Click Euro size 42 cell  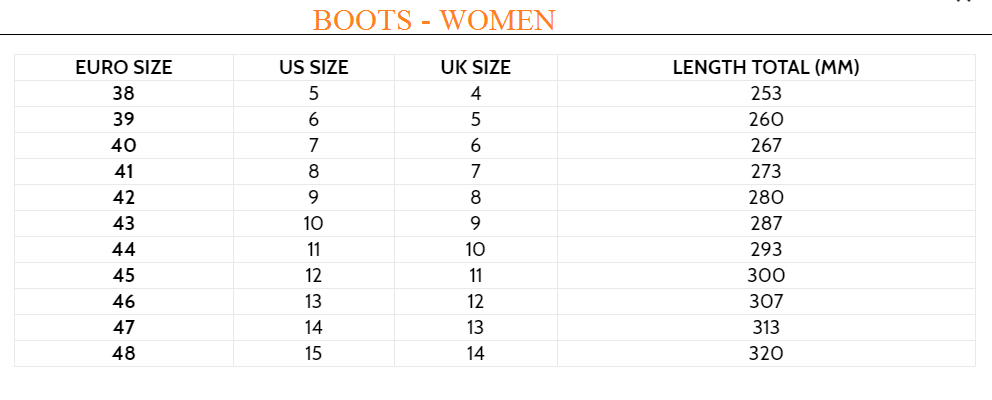(x=124, y=197)
